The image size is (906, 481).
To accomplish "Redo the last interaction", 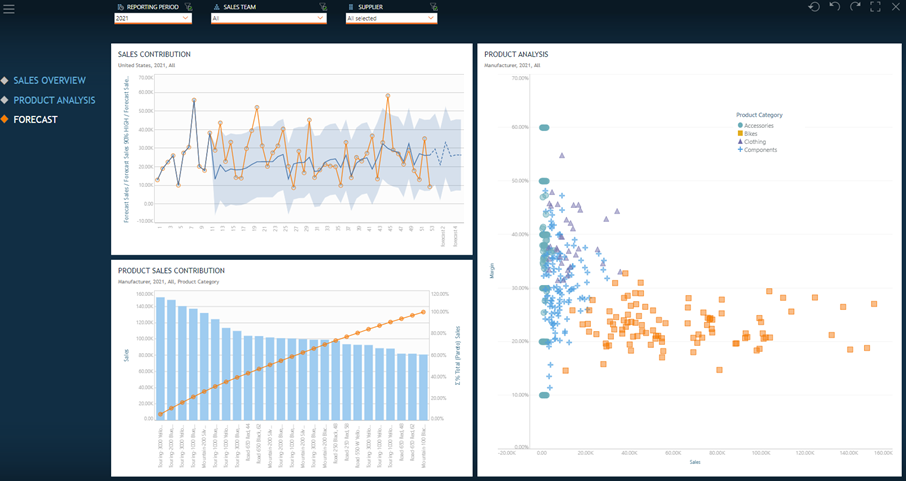I will (x=855, y=6).
